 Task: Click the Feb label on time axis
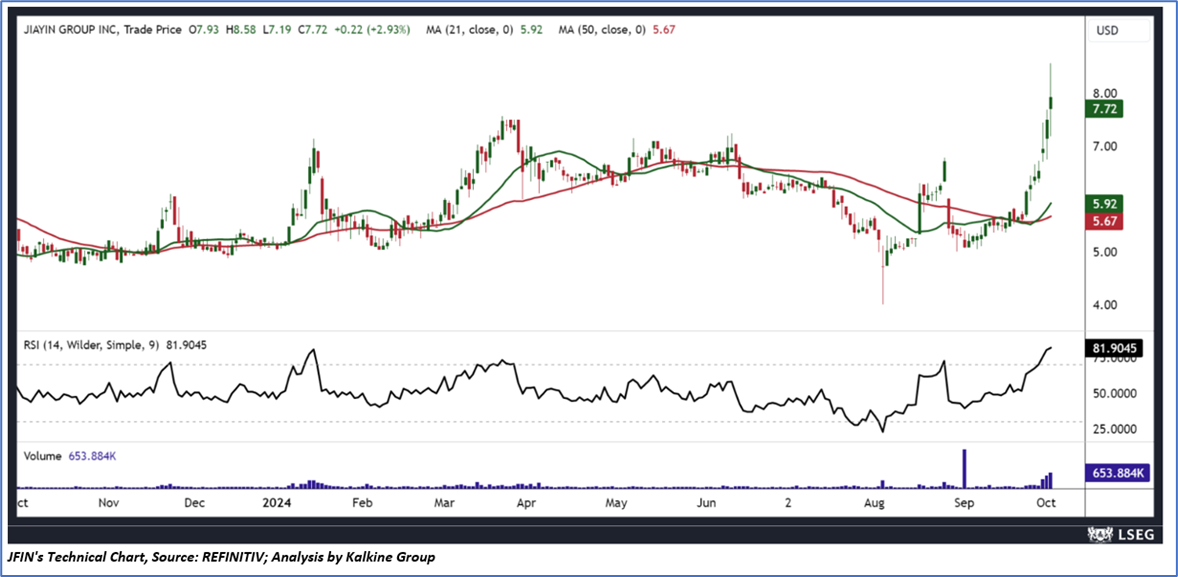[363, 501]
